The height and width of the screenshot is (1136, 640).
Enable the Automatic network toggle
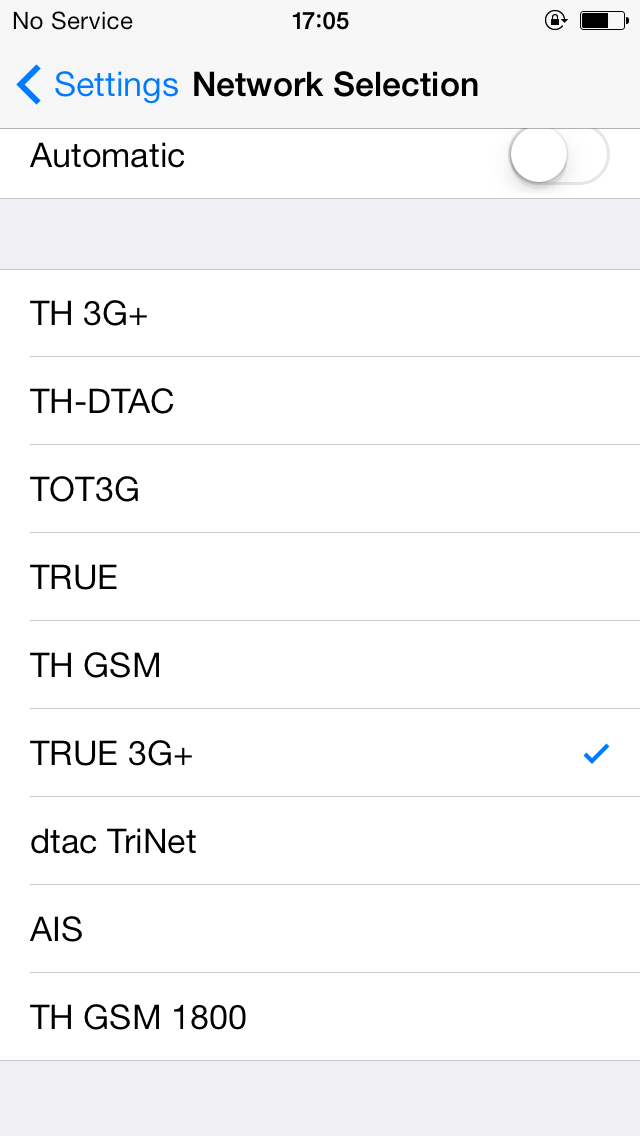[x=559, y=155]
